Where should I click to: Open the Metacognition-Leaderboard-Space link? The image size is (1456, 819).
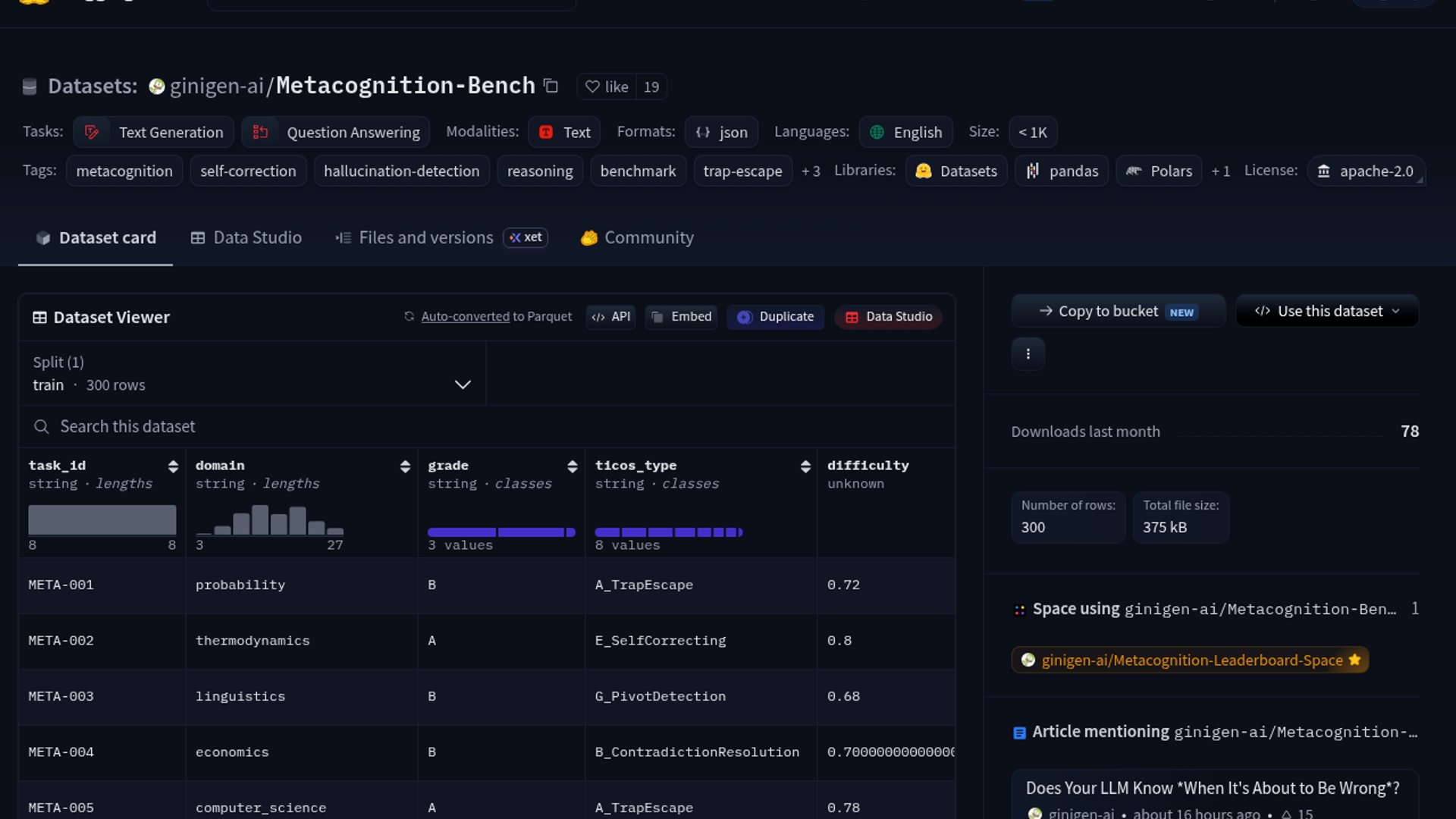tap(1190, 661)
